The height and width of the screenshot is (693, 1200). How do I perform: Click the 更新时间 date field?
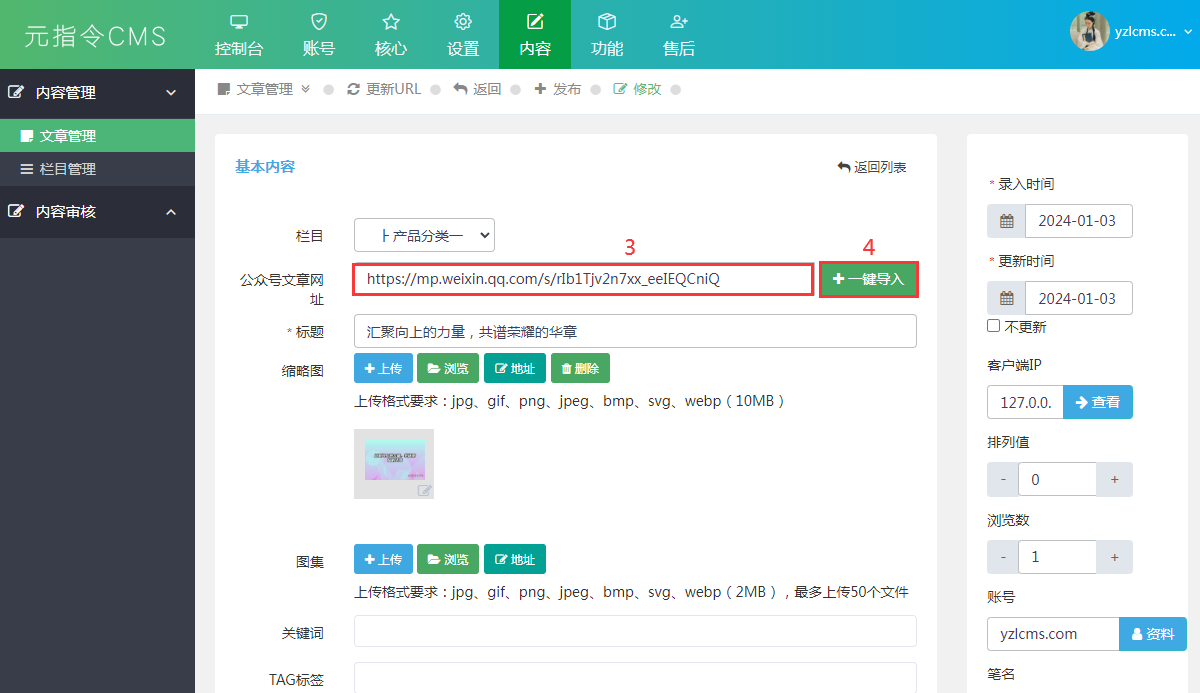(1079, 298)
